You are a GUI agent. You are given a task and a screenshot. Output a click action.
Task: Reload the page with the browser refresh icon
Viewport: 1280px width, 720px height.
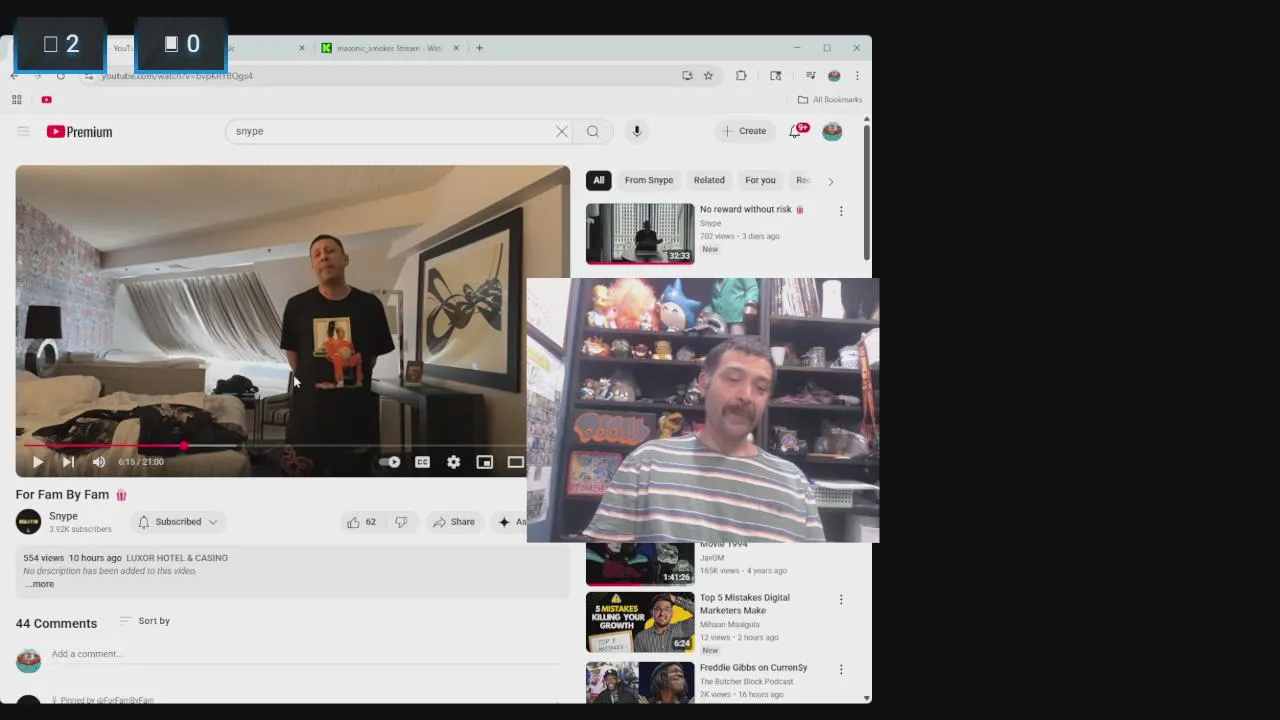[x=61, y=76]
